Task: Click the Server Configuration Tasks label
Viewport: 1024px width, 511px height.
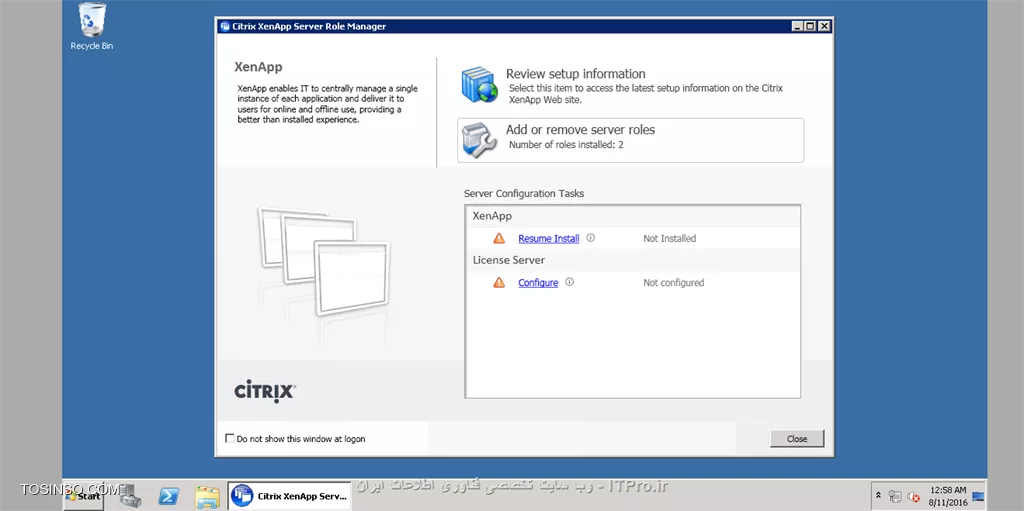Action: click(524, 193)
